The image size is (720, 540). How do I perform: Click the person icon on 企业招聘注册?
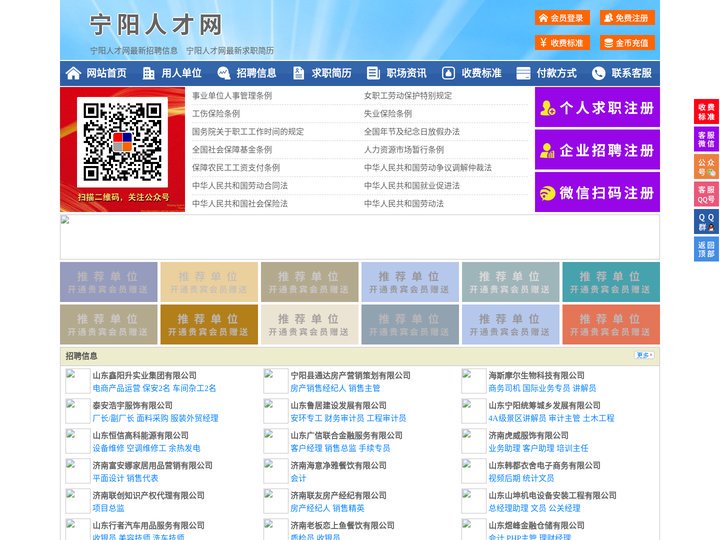point(547,150)
